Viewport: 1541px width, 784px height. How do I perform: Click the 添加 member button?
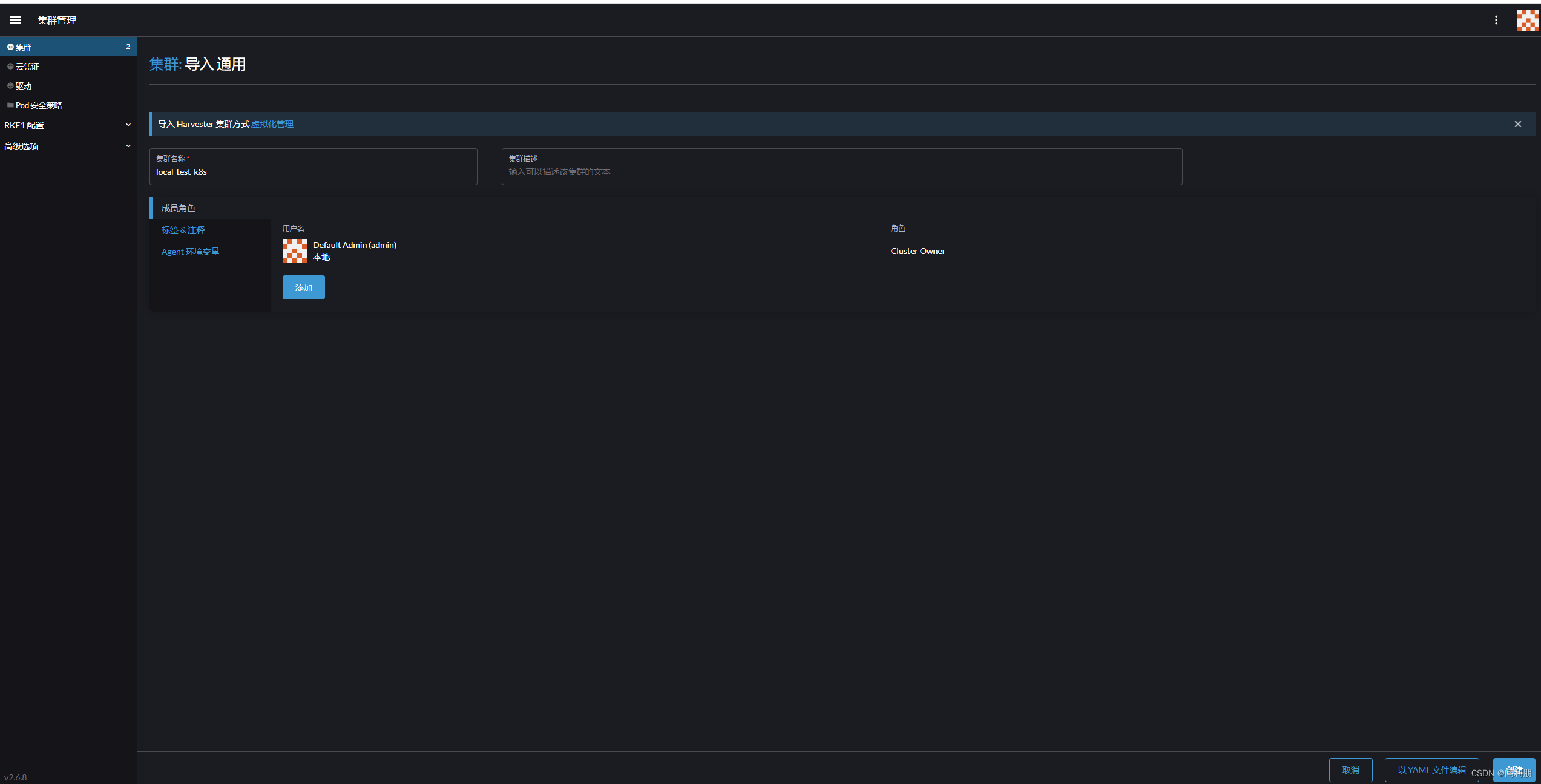pyautogui.click(x=303, y=287)
